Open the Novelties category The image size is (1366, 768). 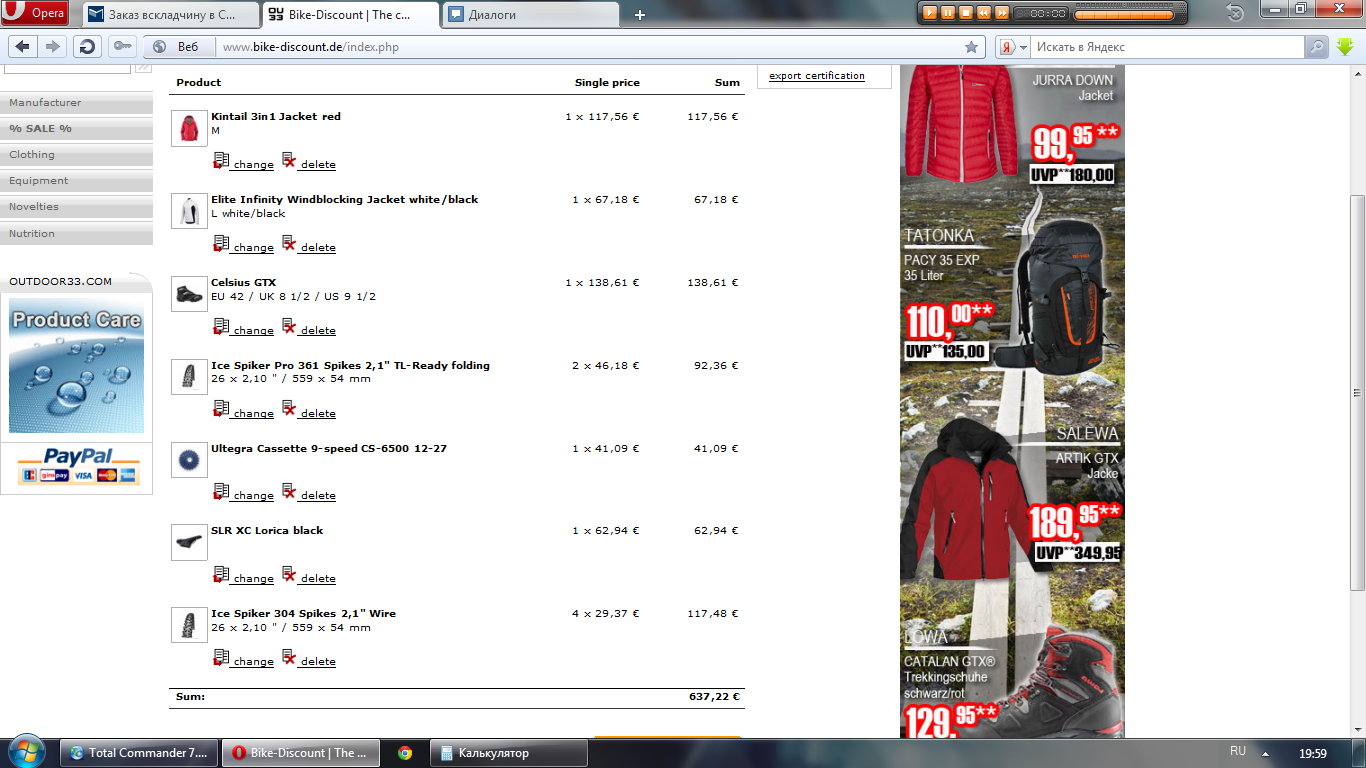click(x=76, y=207)
